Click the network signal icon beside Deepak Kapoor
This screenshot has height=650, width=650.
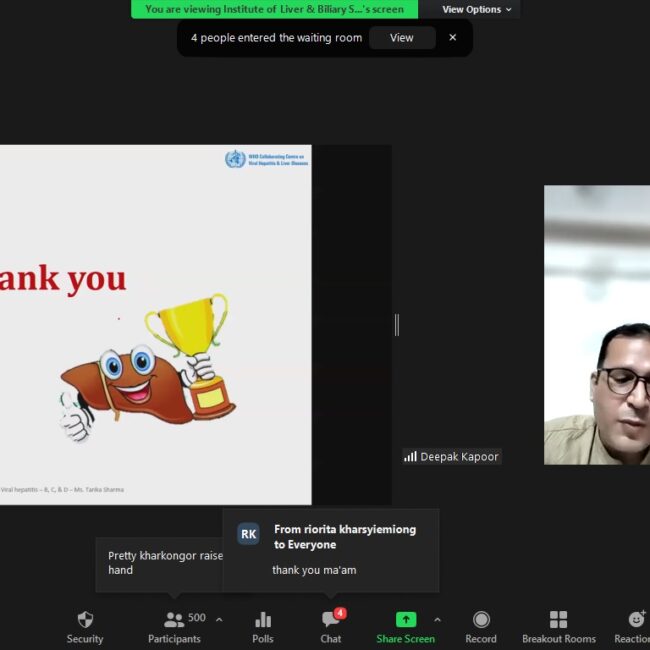pos(410,457)
